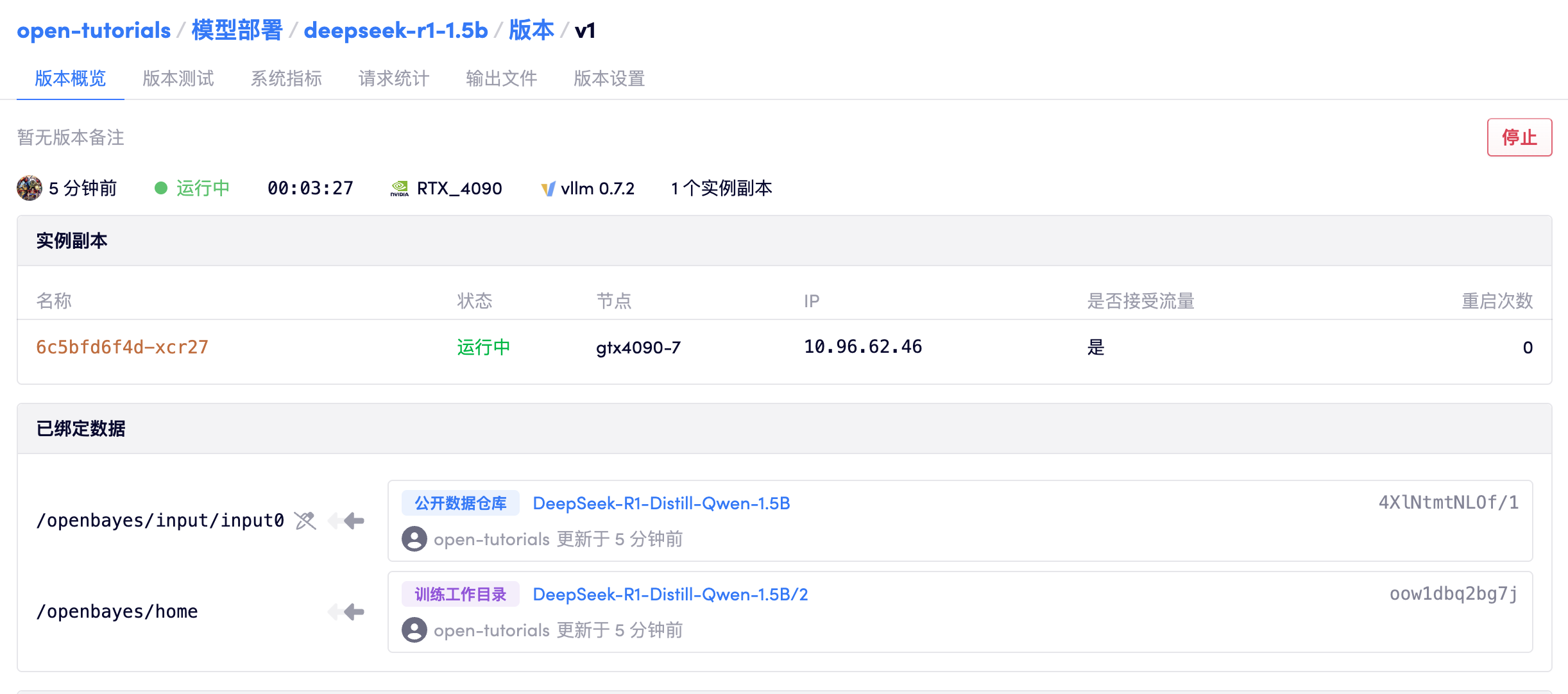Image resolution: width=1568 pixels, height=694 pixels.
Task: Click the 公开数据仓库 badge
Action: click(x=460, y=503)
